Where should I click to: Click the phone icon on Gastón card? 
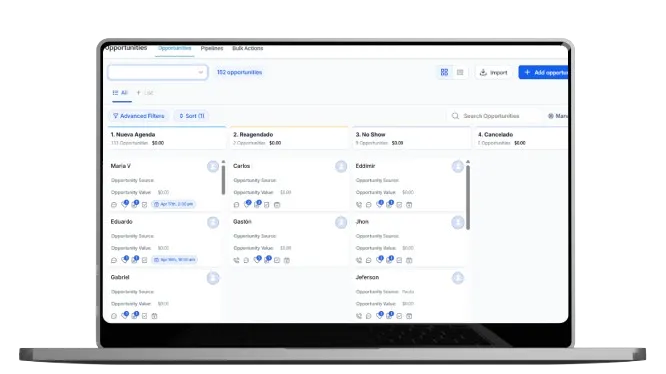(x=237, y=260)
